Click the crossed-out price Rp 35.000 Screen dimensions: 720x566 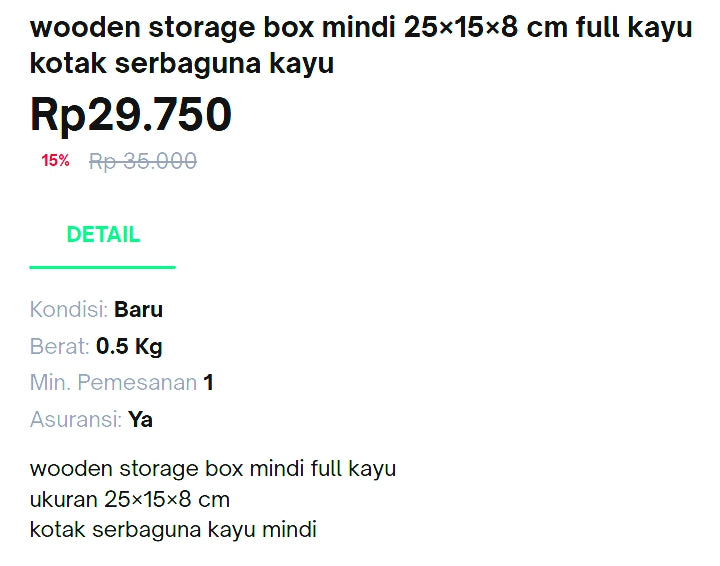pyautogui.click(x=143, y=161)
